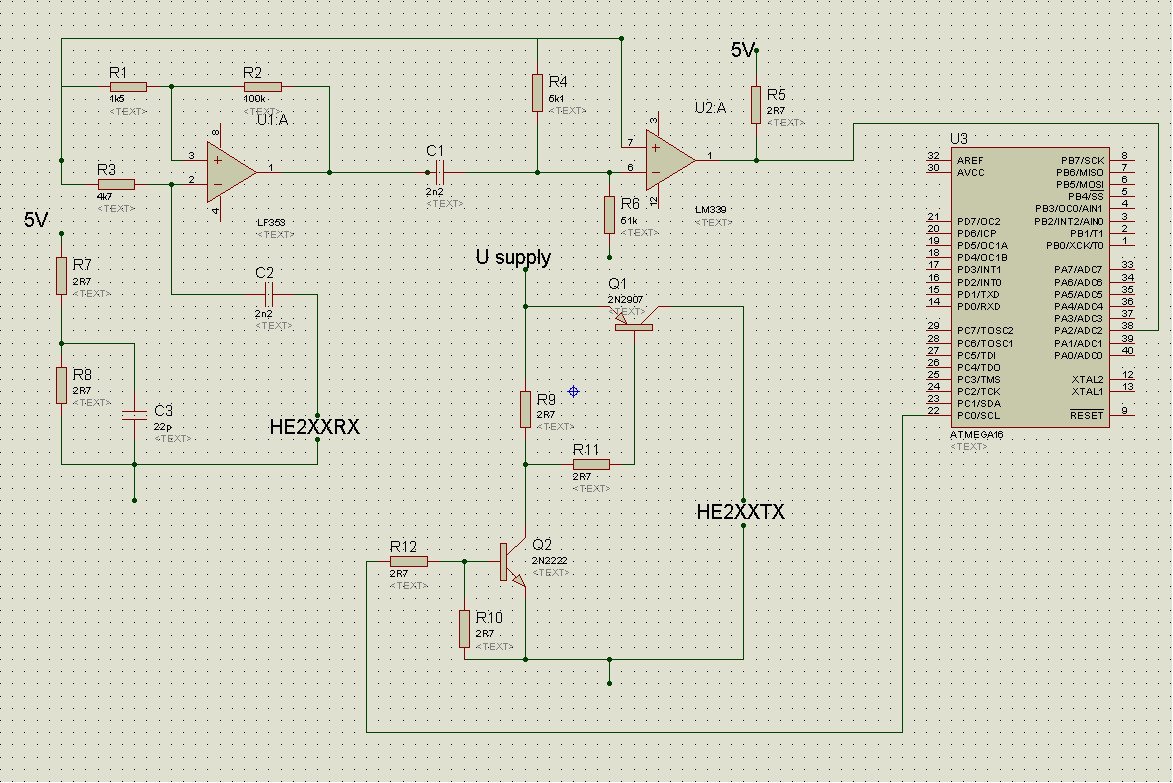Viewport: 1173px width, 783px height.
Task: Click the Q2 reference label
Action: pyautogui.click(x=542, y=545)
